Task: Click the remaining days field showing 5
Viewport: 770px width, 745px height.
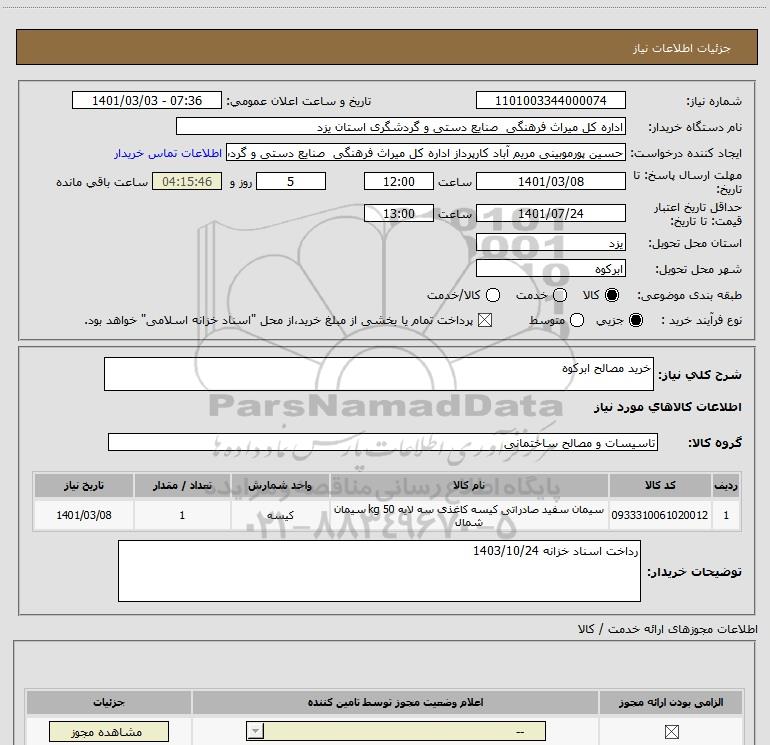Action: coord(291,181)
